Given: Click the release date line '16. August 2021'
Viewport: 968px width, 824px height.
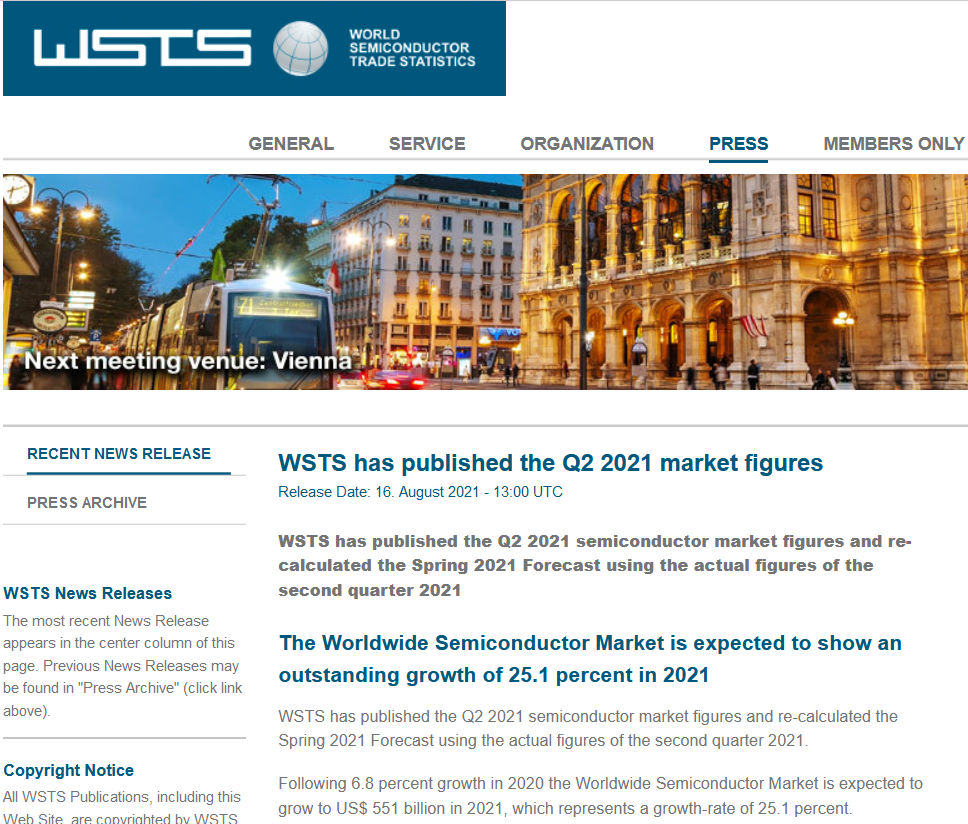Looking at the screenshot, I should (420, 492).
